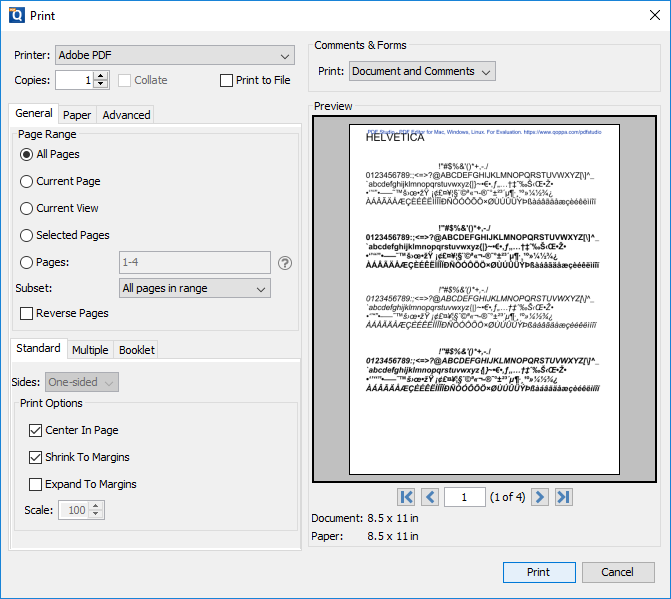
Task: Choose Selected Pages radio option
Action: pos(27,235)
